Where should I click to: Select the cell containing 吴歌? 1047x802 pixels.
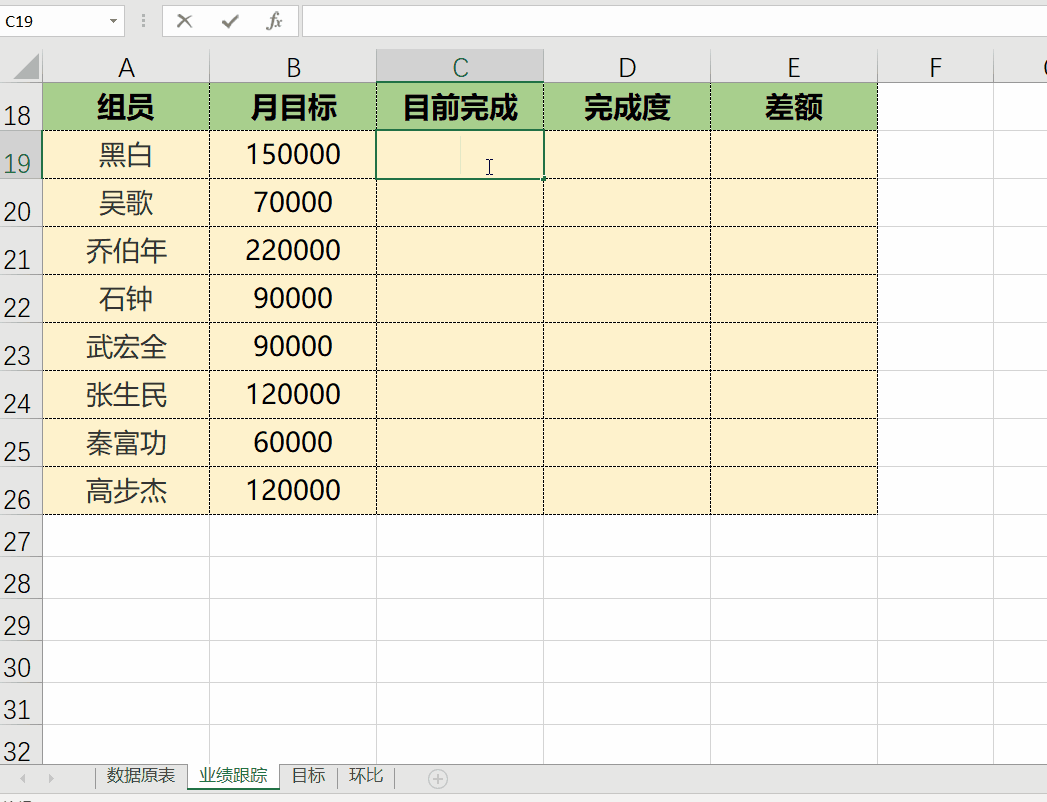[126, 203]
